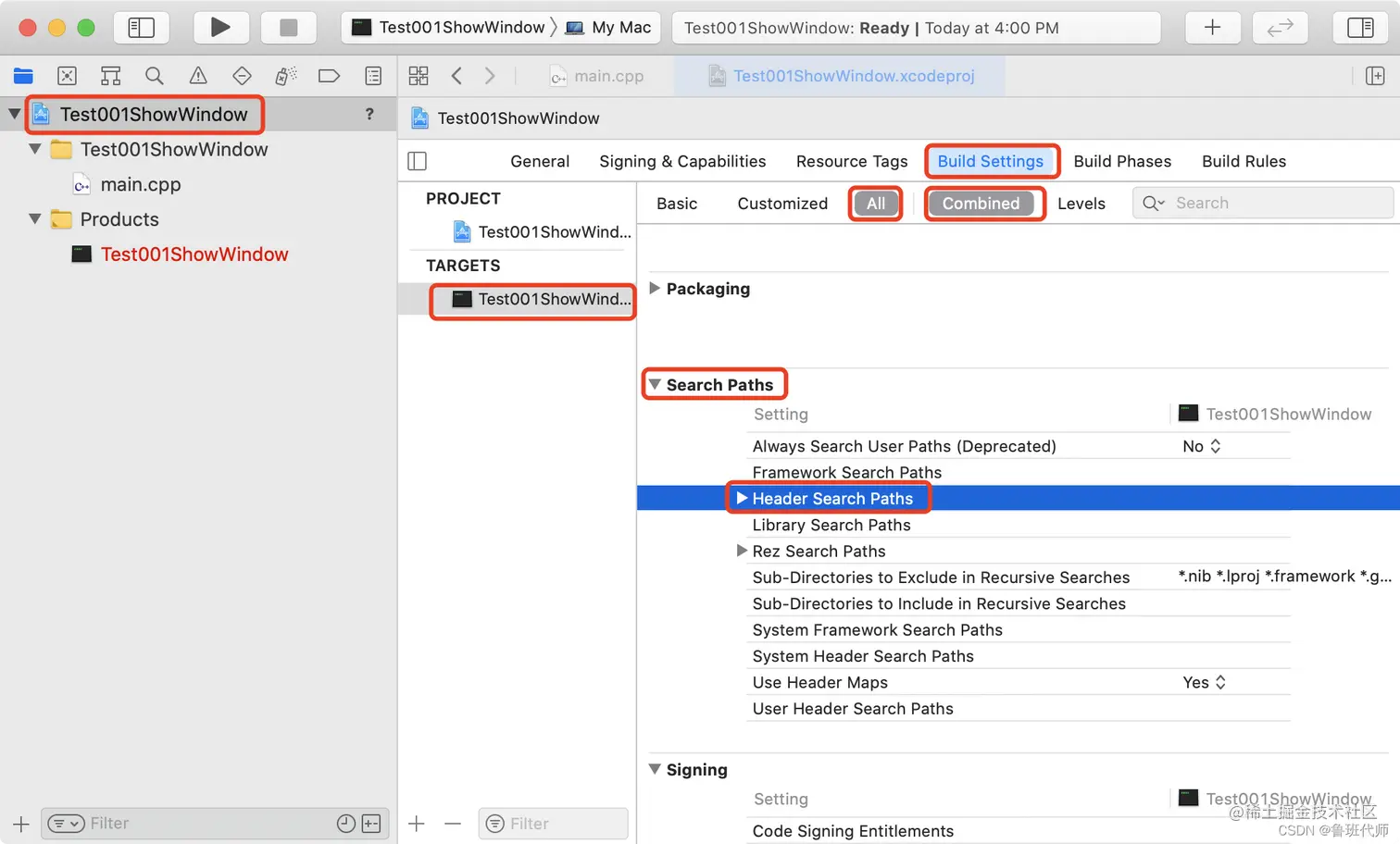
Task: Choose the My Mac destination
Action: tap(608, 28)
